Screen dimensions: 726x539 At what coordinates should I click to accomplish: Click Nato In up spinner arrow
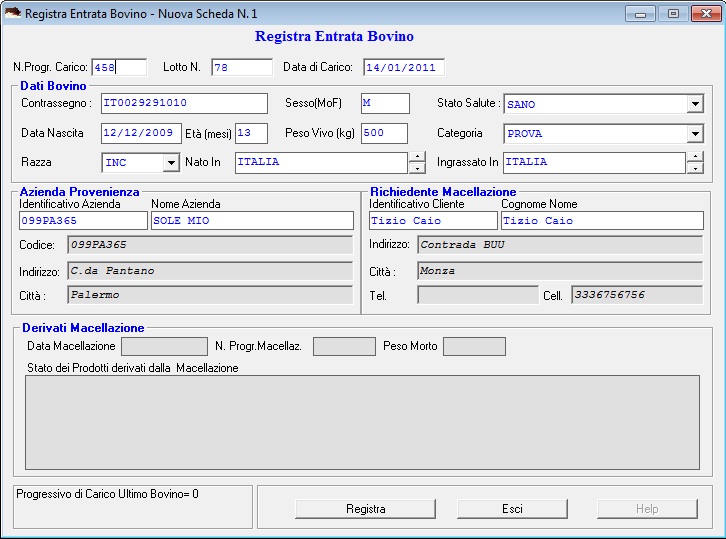point(417,157)
